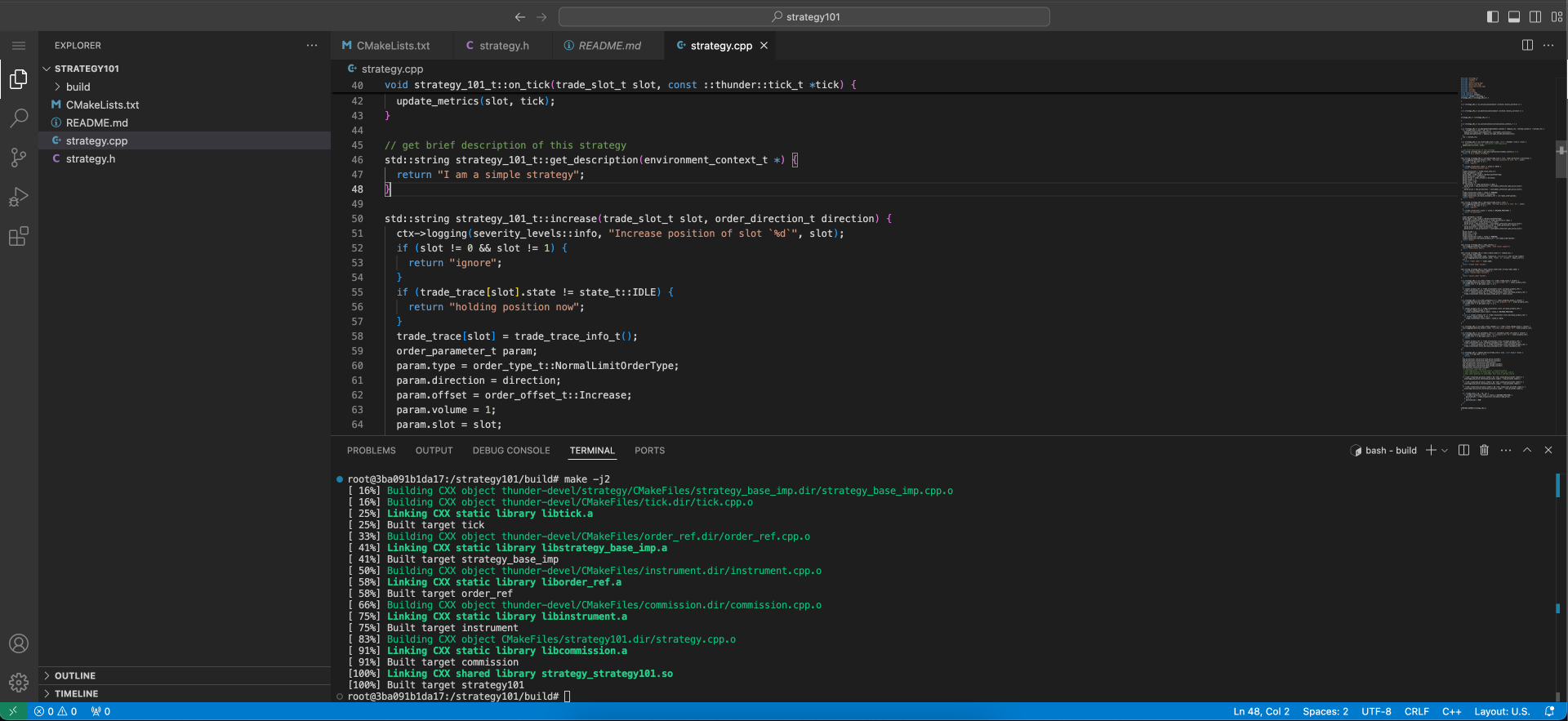This screenshot has height=721, width=1568.
Task: Change encoding via UTF-8 status item
Action: coord(1376,711)
